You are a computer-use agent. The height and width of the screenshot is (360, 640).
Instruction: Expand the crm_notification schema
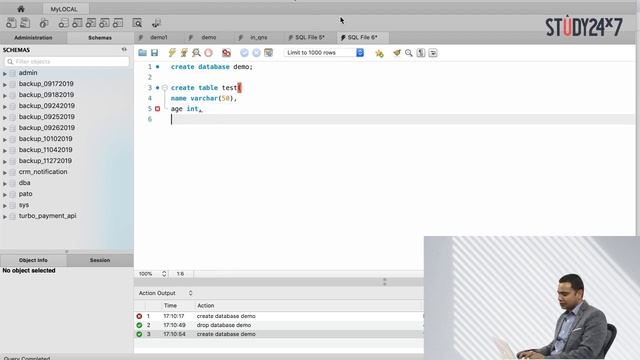[x=5, y=173]
